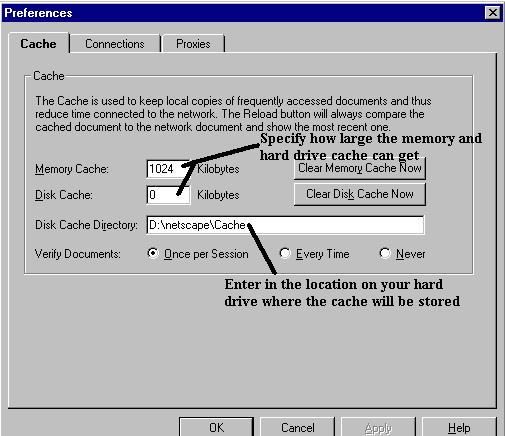This screenshot has height=436, width=505.
Task: Click Clear Disk Cache Now button
Action: [x=360, y=194]
